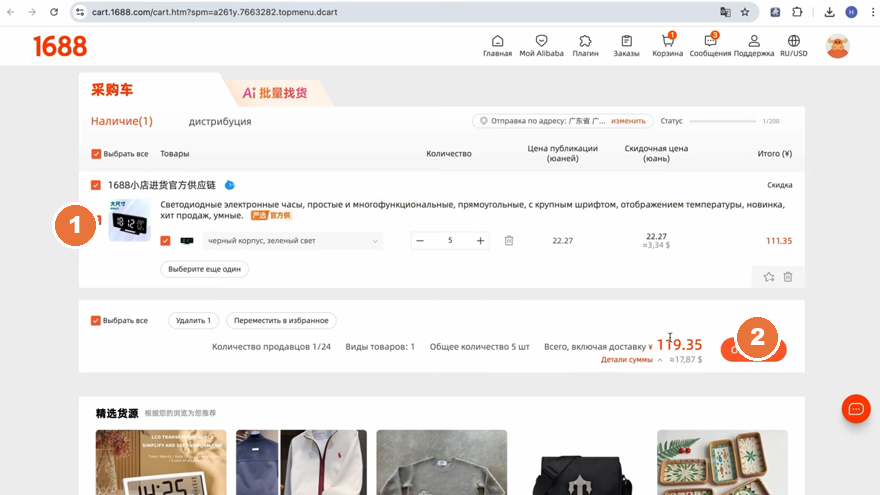
Task: Click изменить address link
Action: 628,121
